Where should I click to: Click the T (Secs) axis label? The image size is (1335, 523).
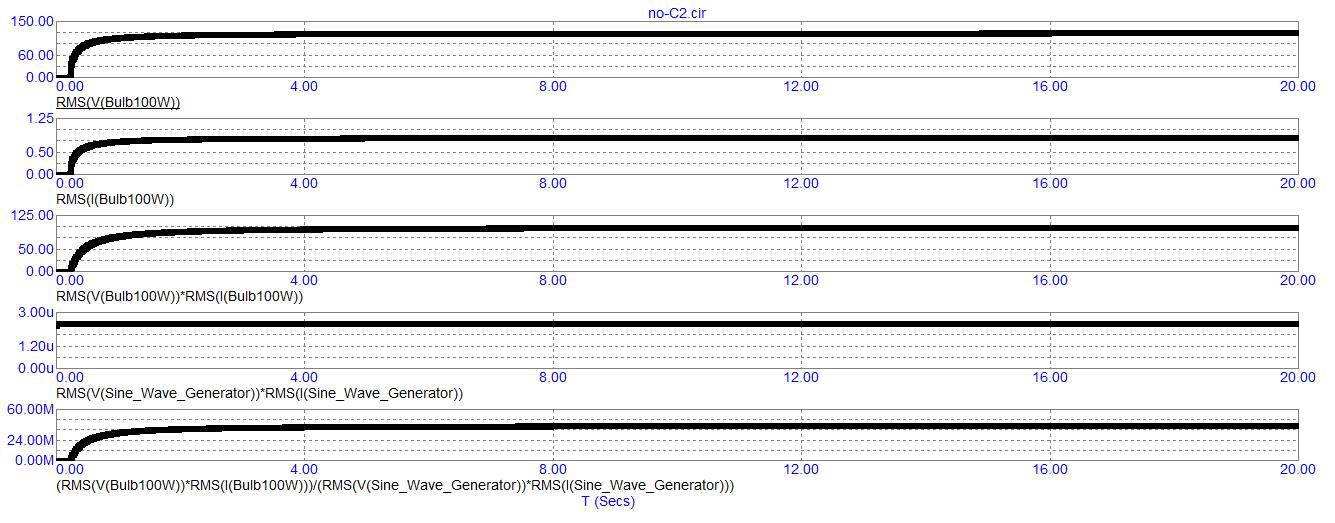pyautogui.click(x=607, y=502)
